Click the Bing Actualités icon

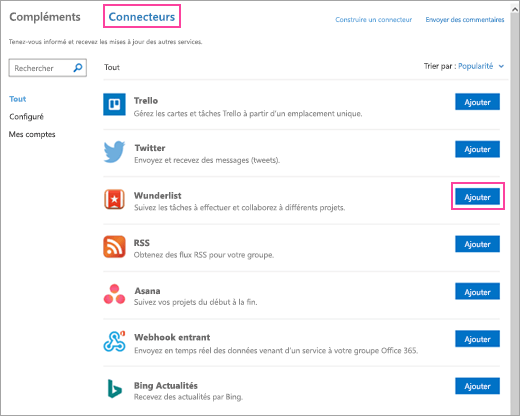pos(115,389)
